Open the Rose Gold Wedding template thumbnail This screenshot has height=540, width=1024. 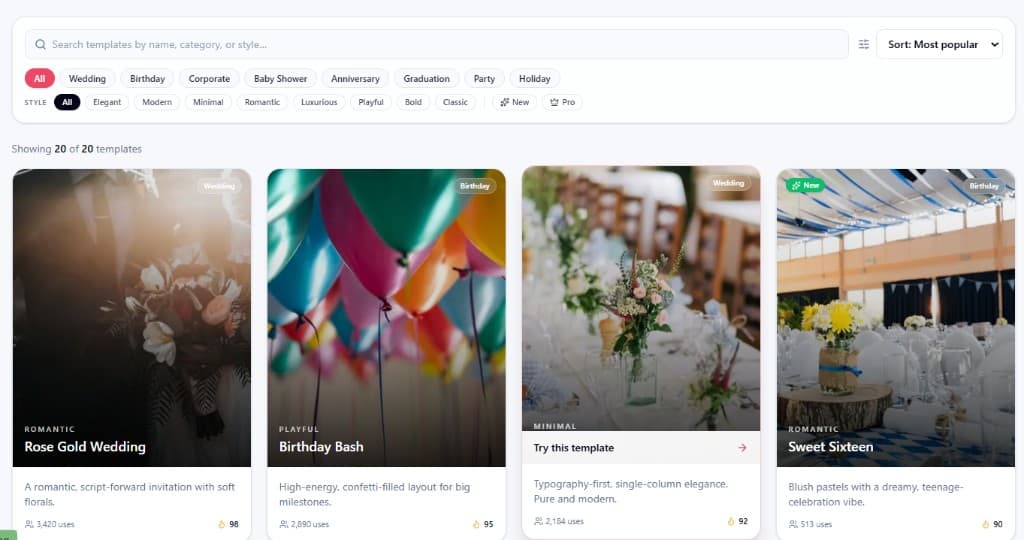[131, 318]
